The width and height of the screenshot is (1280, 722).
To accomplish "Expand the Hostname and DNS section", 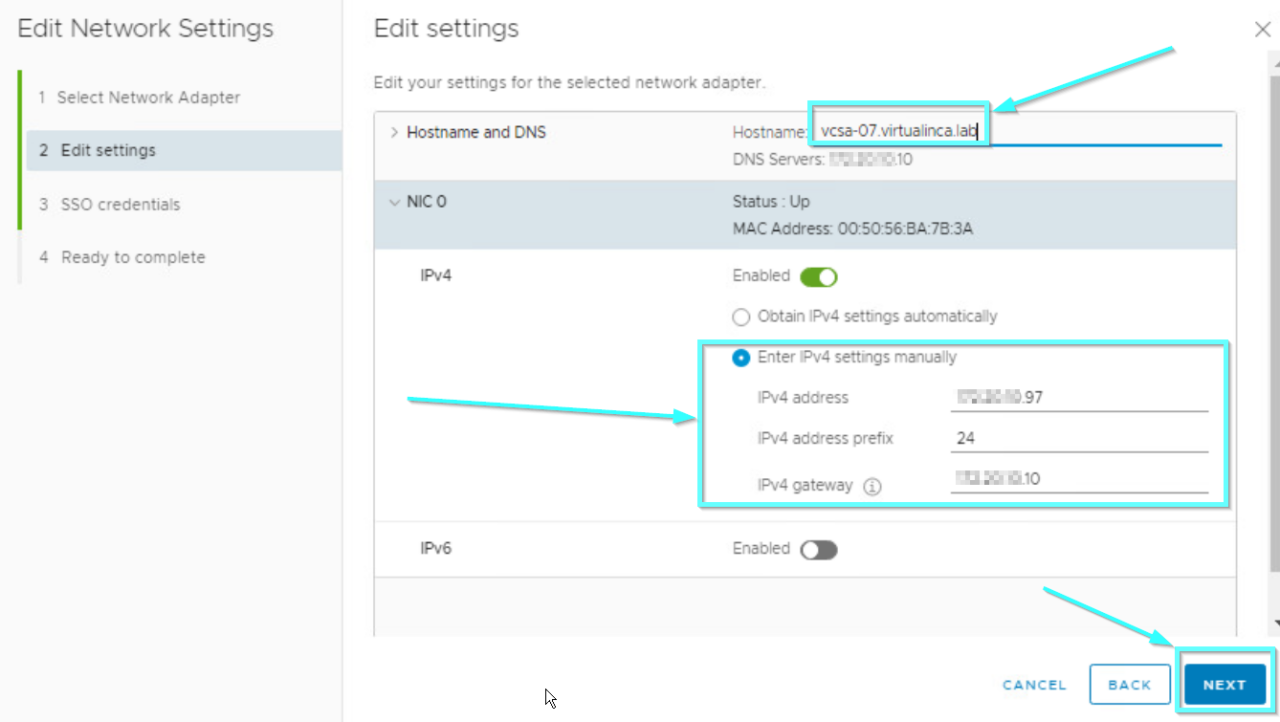I will point(393,131).
